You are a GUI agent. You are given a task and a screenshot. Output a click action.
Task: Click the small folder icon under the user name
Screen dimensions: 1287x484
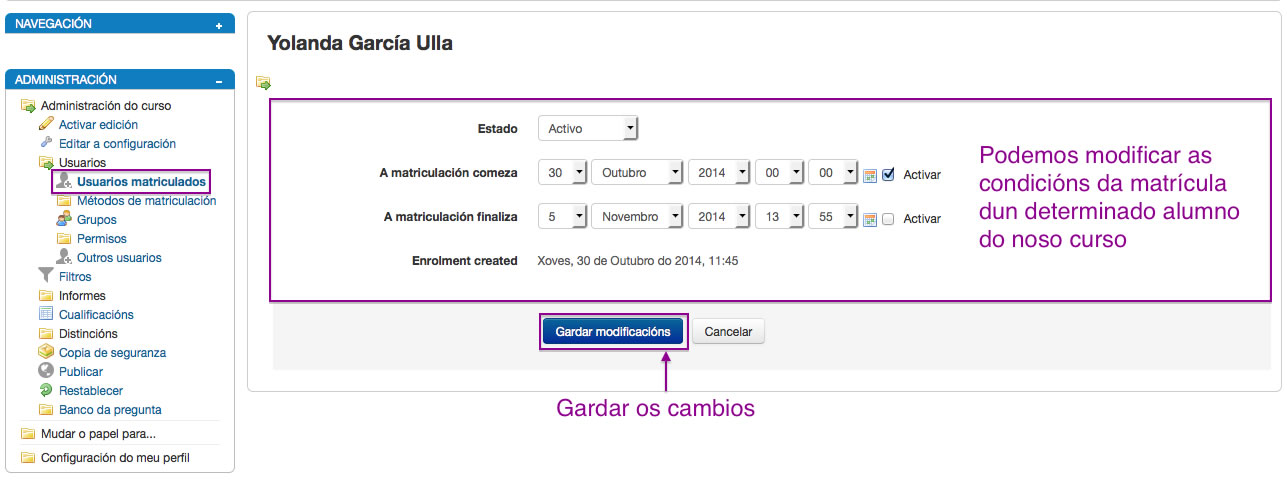263,82
